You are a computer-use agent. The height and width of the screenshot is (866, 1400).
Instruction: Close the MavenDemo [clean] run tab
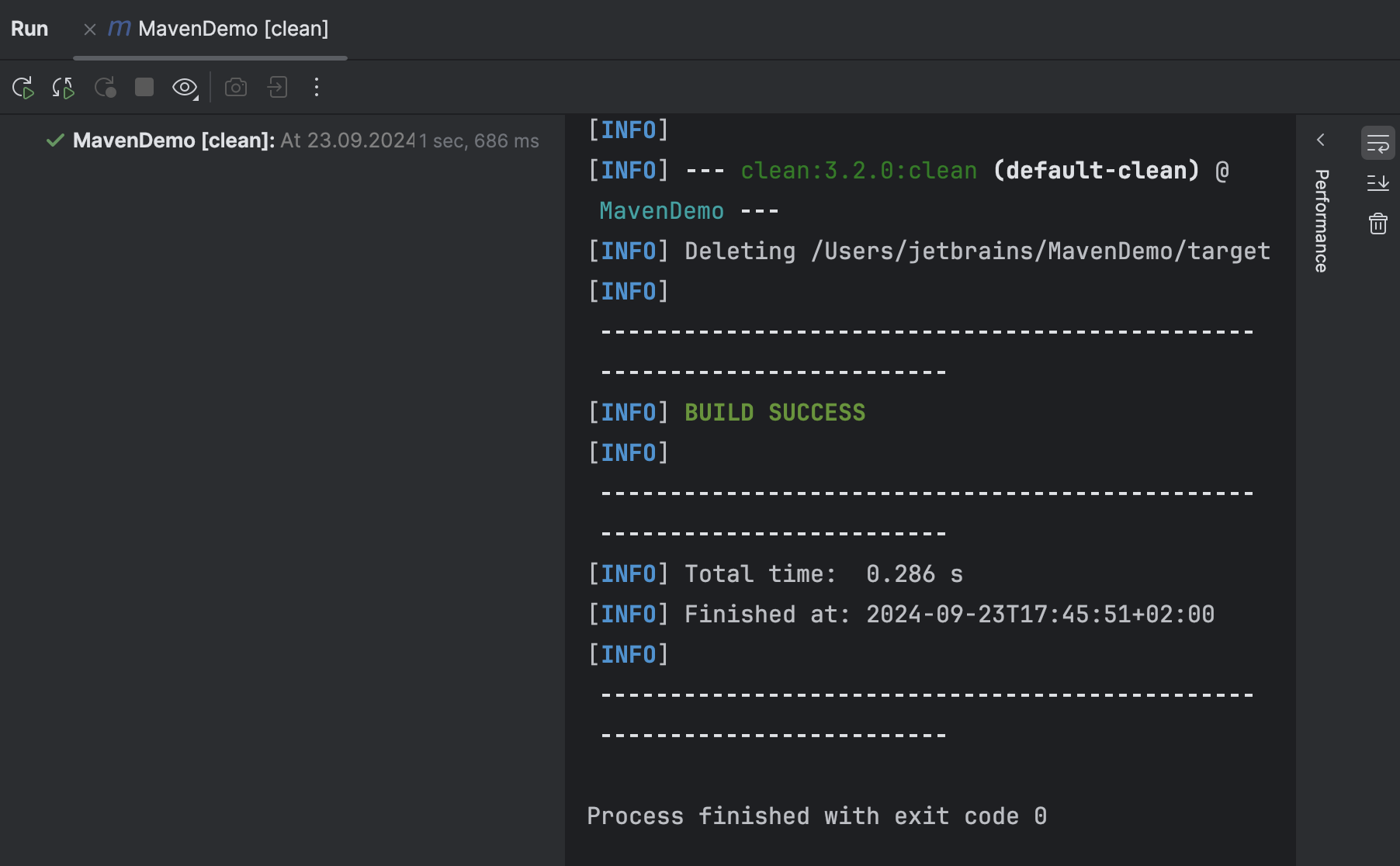click(90, 29)
